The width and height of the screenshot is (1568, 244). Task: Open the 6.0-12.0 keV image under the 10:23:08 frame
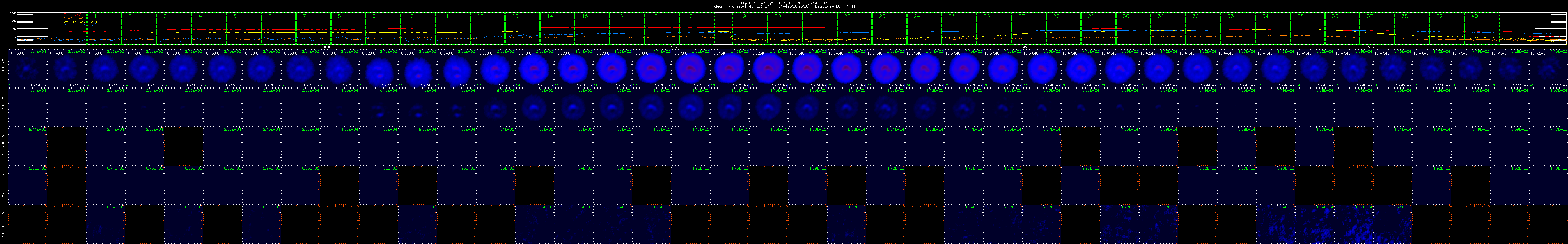click(x=418, y=107)
